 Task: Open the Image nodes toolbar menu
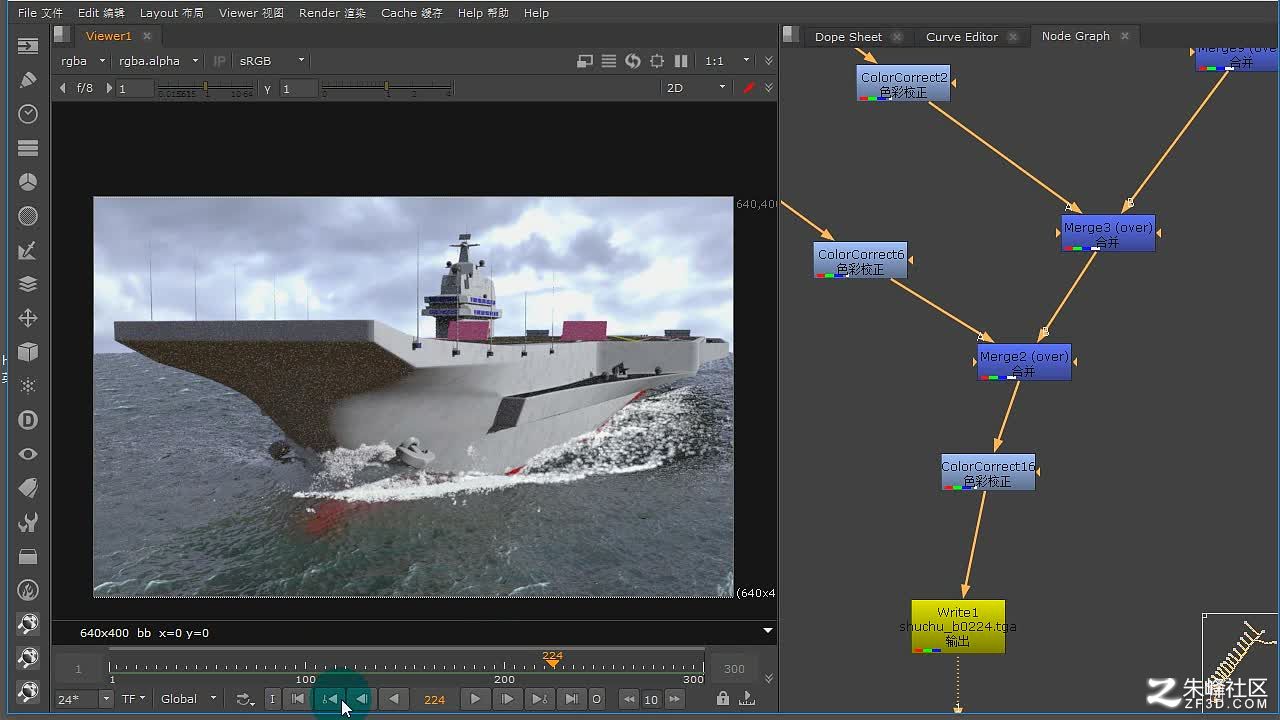click(x=28, y=46)
